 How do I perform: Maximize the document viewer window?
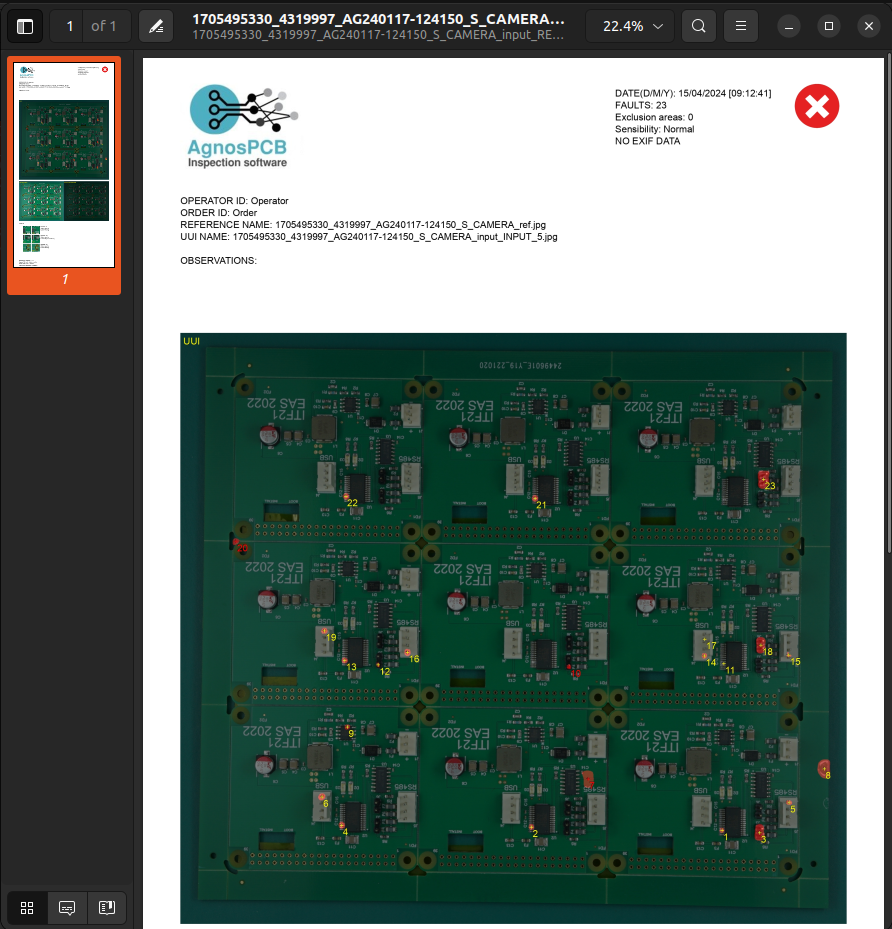828,26
